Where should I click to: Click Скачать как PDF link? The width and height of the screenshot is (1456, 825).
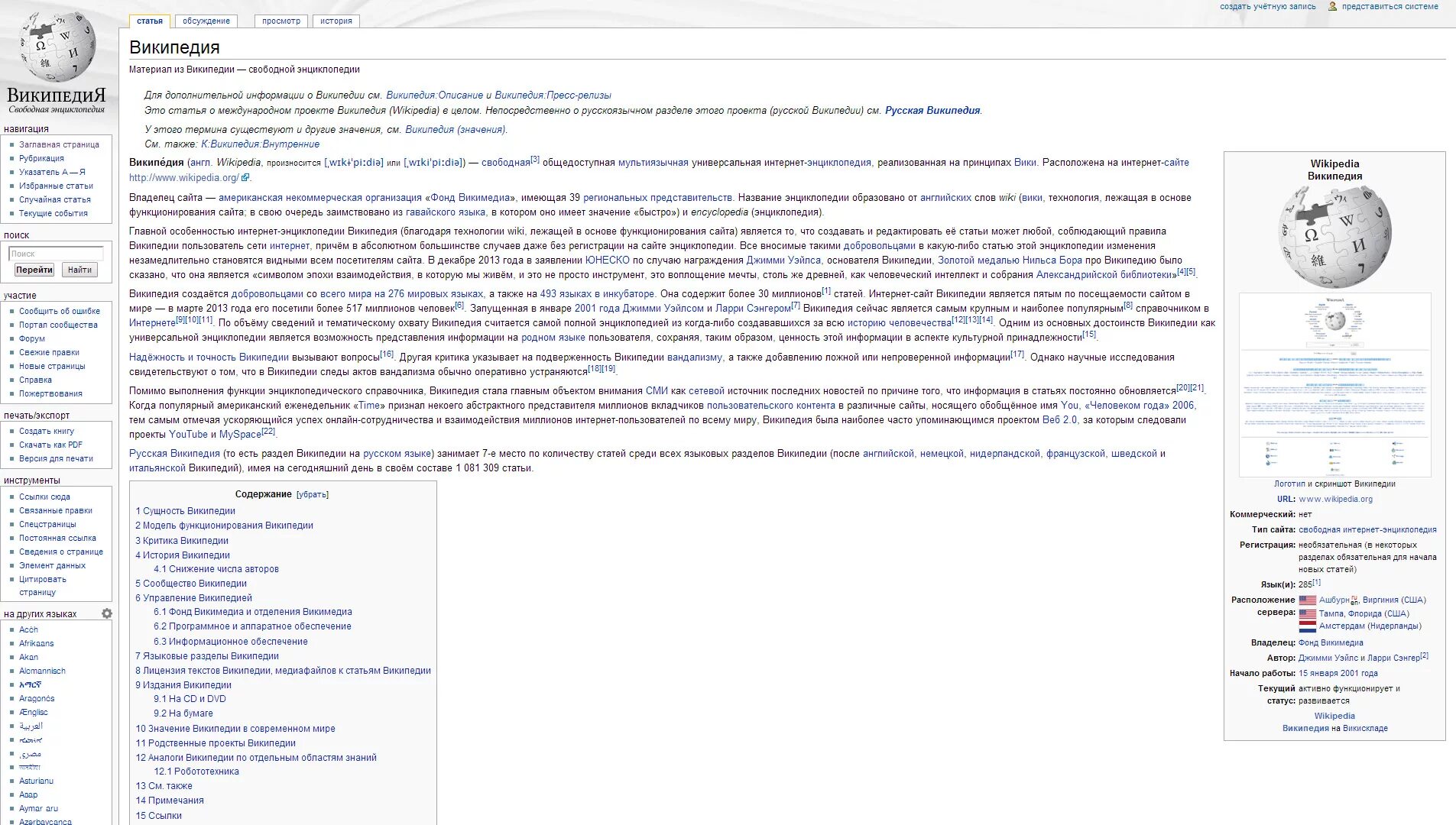[50, 445]
